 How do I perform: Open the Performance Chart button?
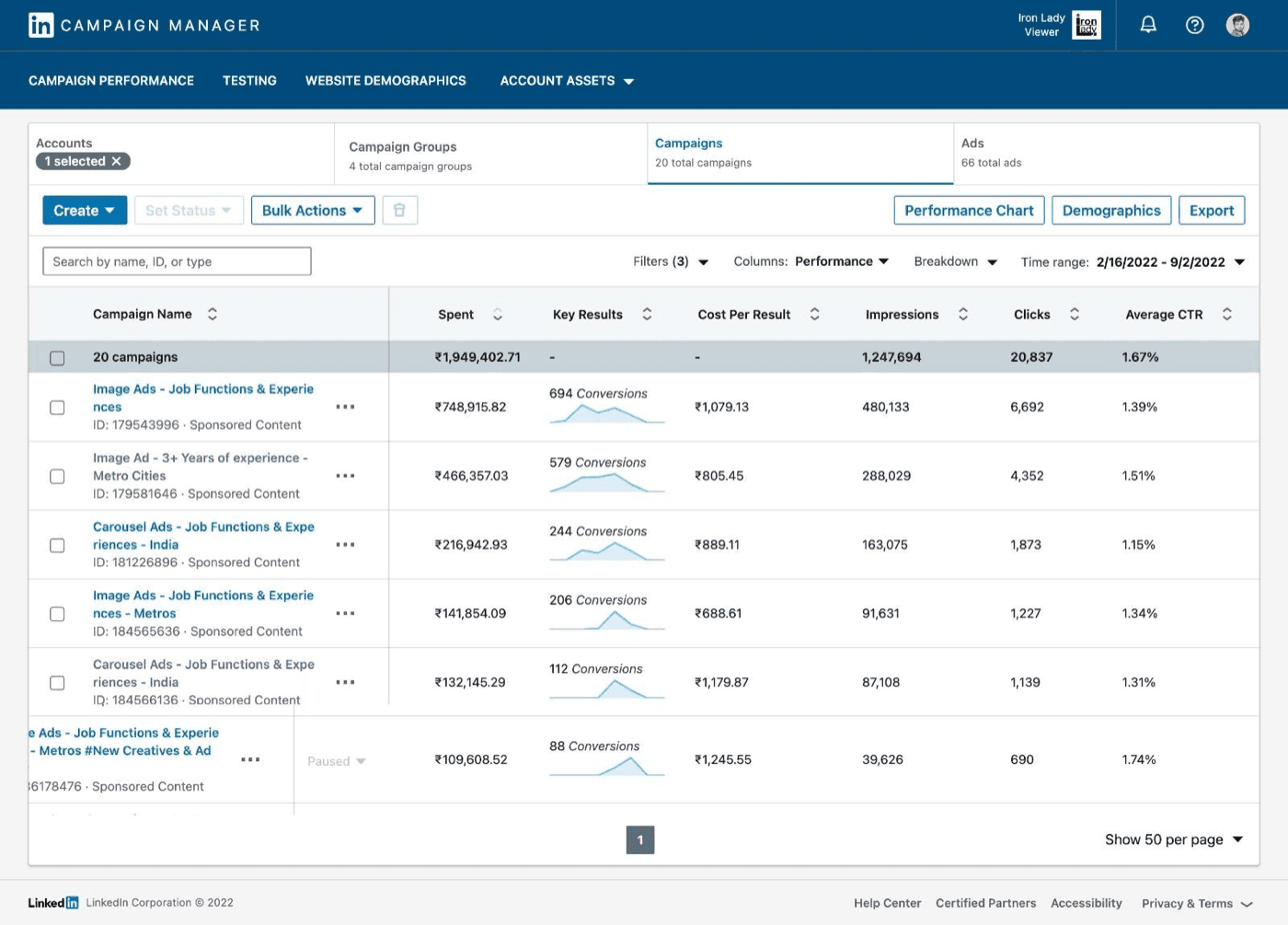pyautogui.click(x=969, y=210)
